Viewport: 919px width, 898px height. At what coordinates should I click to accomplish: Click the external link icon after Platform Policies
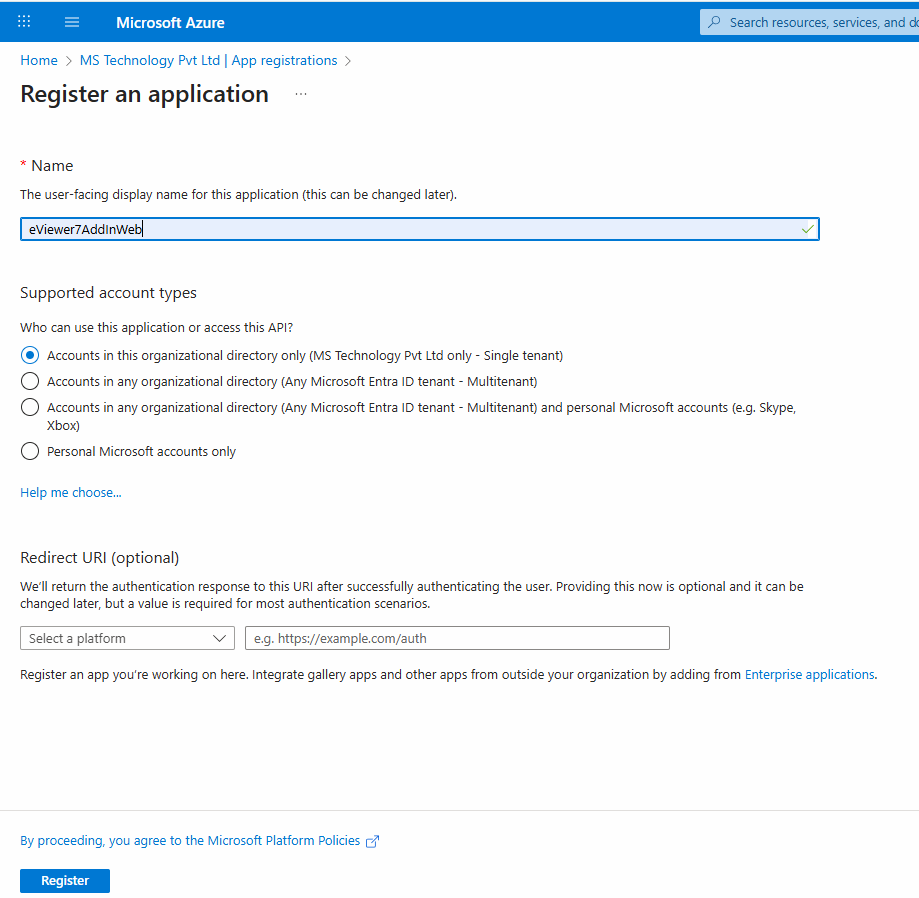pos(371,841)
